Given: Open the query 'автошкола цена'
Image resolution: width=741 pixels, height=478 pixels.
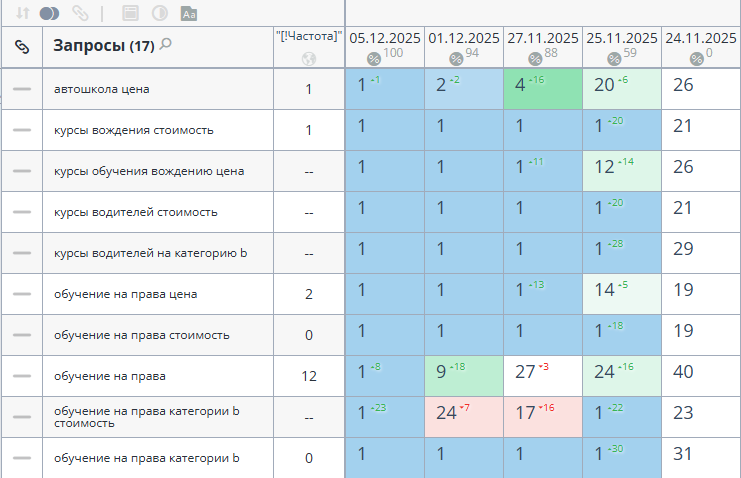Looking at the screenshot, I should coord(100,89).
